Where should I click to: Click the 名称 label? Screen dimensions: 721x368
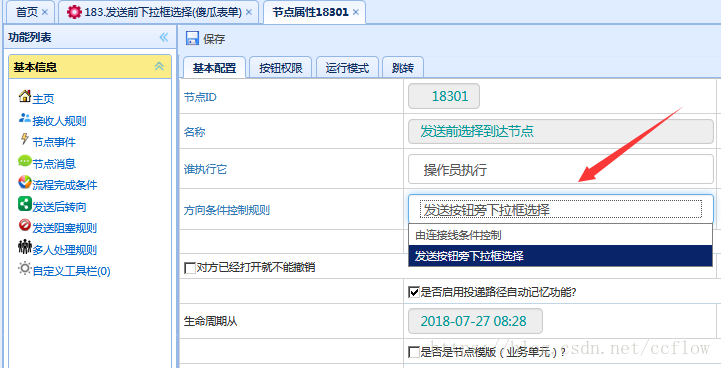click(195, 132)
